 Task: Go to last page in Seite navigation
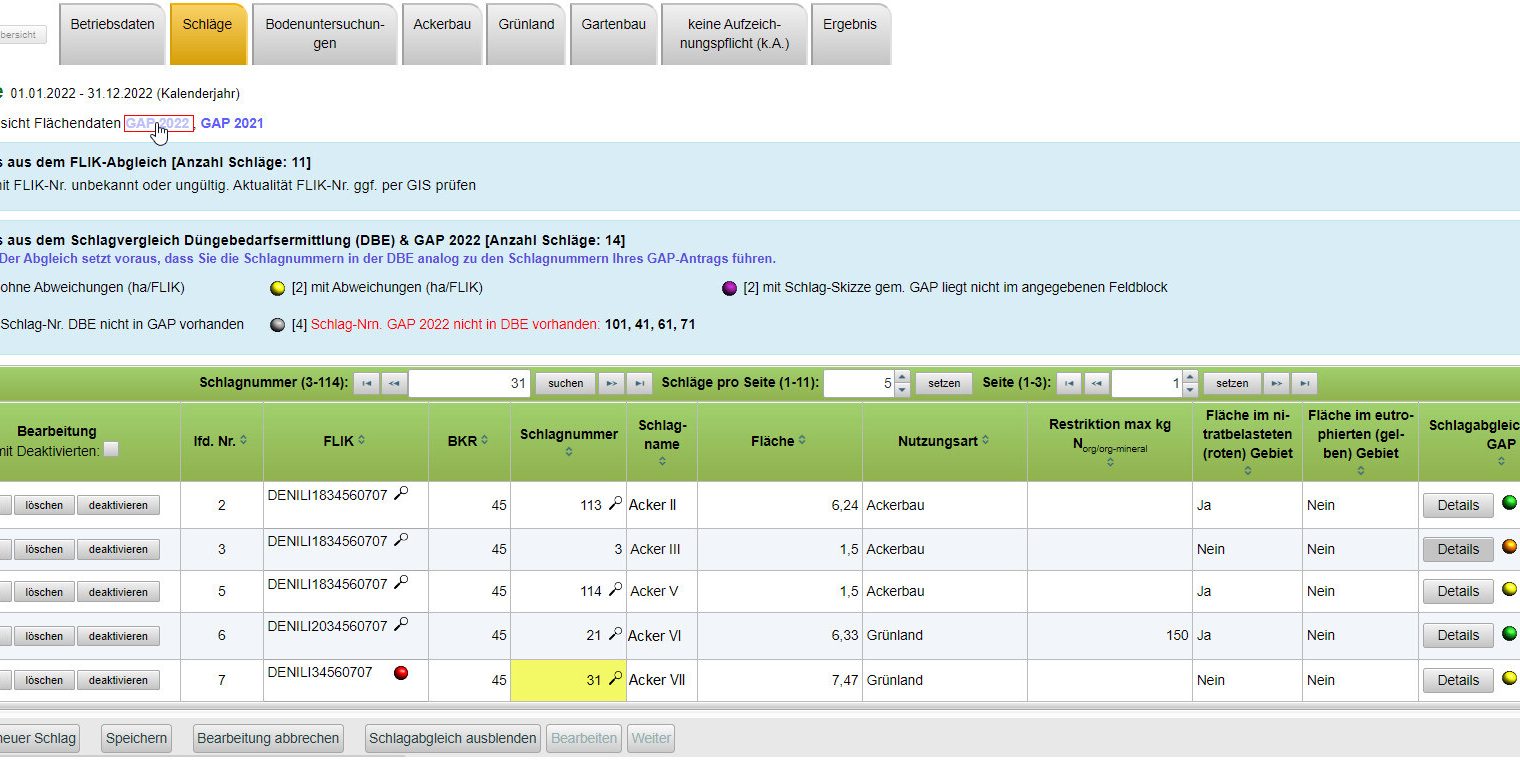click(1304, 383)
